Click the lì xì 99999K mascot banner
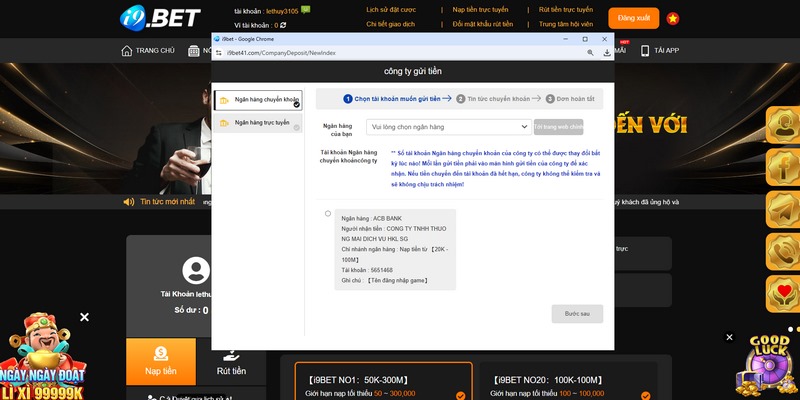Image resolution: width=800 pixels, height=400 pixels. tap(42, 357)
